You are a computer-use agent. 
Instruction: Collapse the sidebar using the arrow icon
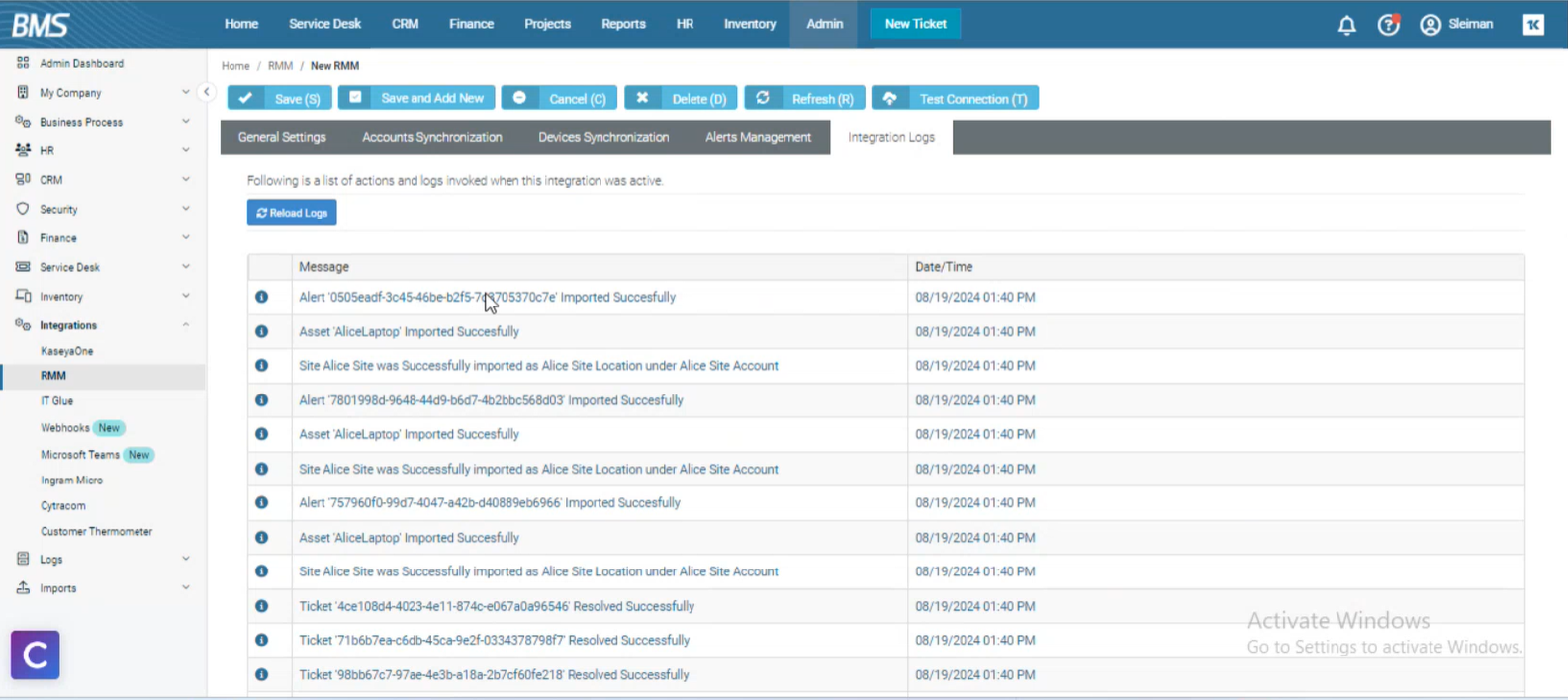pyautogui.click(x=206, y=92)
